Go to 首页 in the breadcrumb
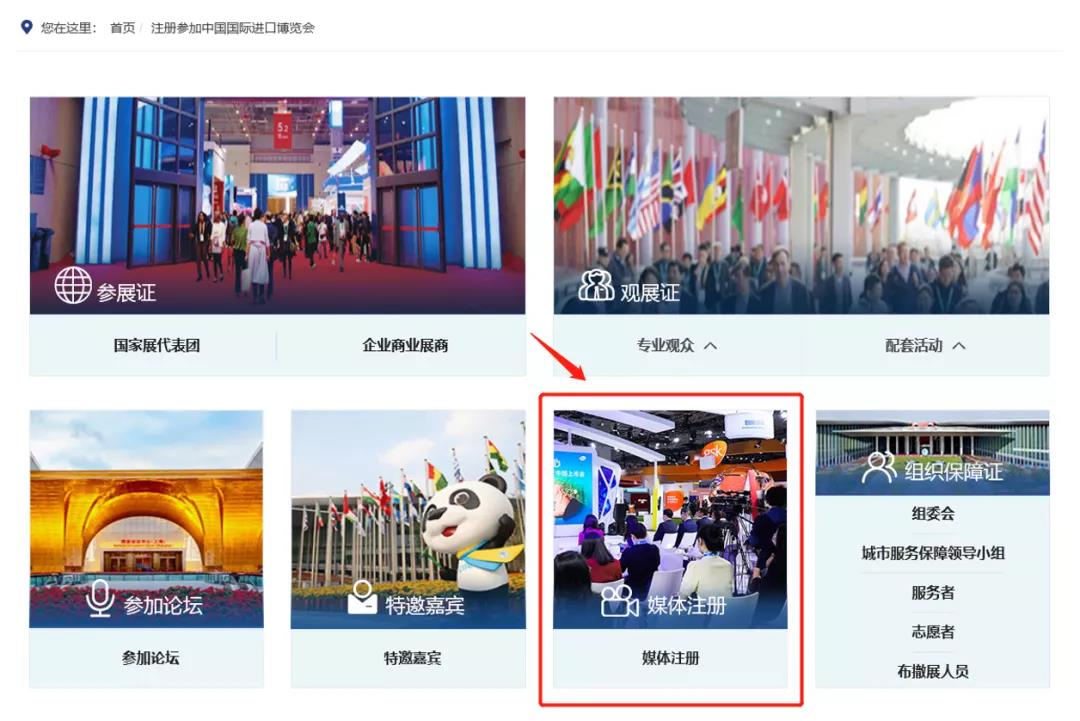This screenshot has width=1080, height=721. pyautogui.click(x=122, y=28)
